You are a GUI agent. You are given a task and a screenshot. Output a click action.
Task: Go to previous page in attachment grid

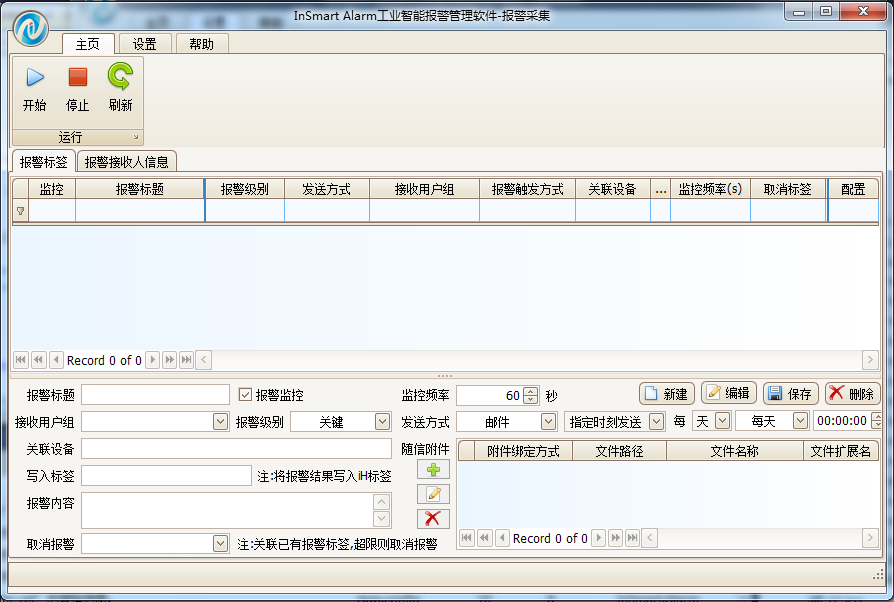click(x=485, y=538)
